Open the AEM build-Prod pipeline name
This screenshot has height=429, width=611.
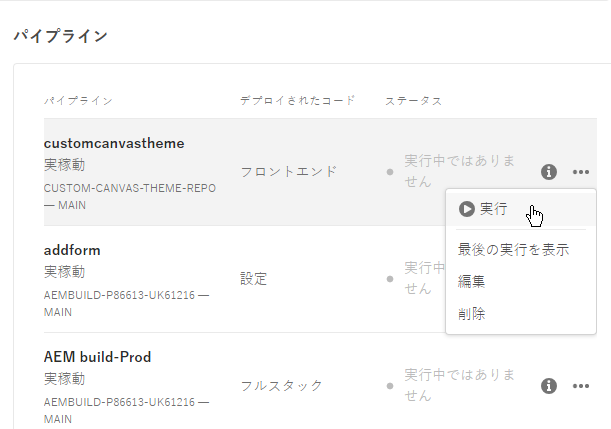97,357
